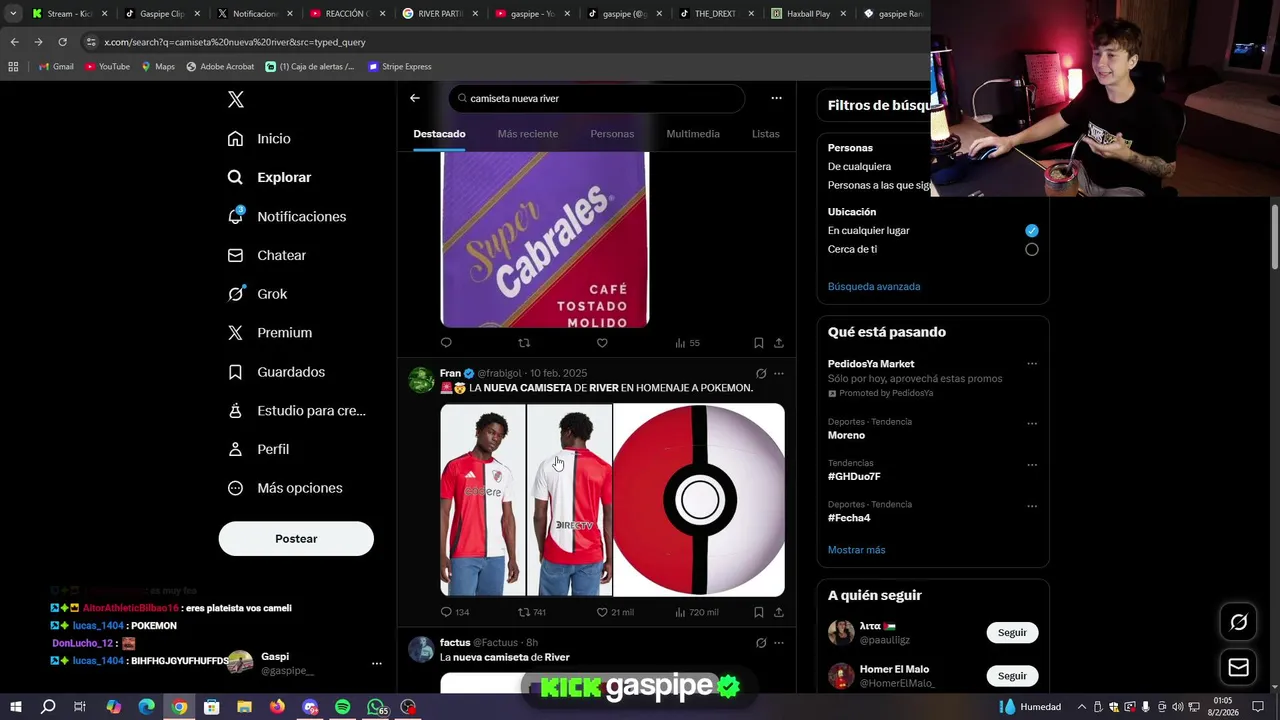This screenshot has width=1280, height=720.
Task: Open Notificaciones in the sidebar
Action: coord(286,216)
